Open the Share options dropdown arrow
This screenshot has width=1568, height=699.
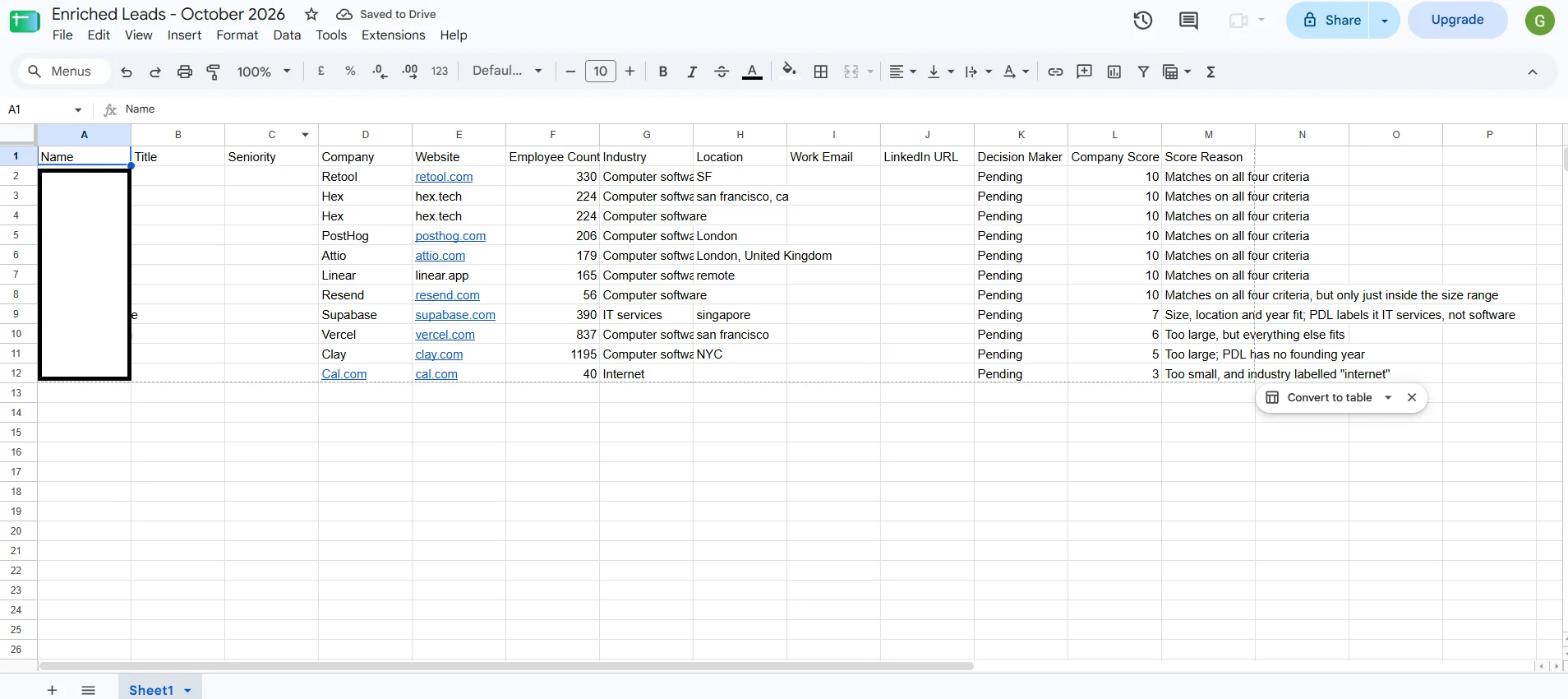point(1385,21)
